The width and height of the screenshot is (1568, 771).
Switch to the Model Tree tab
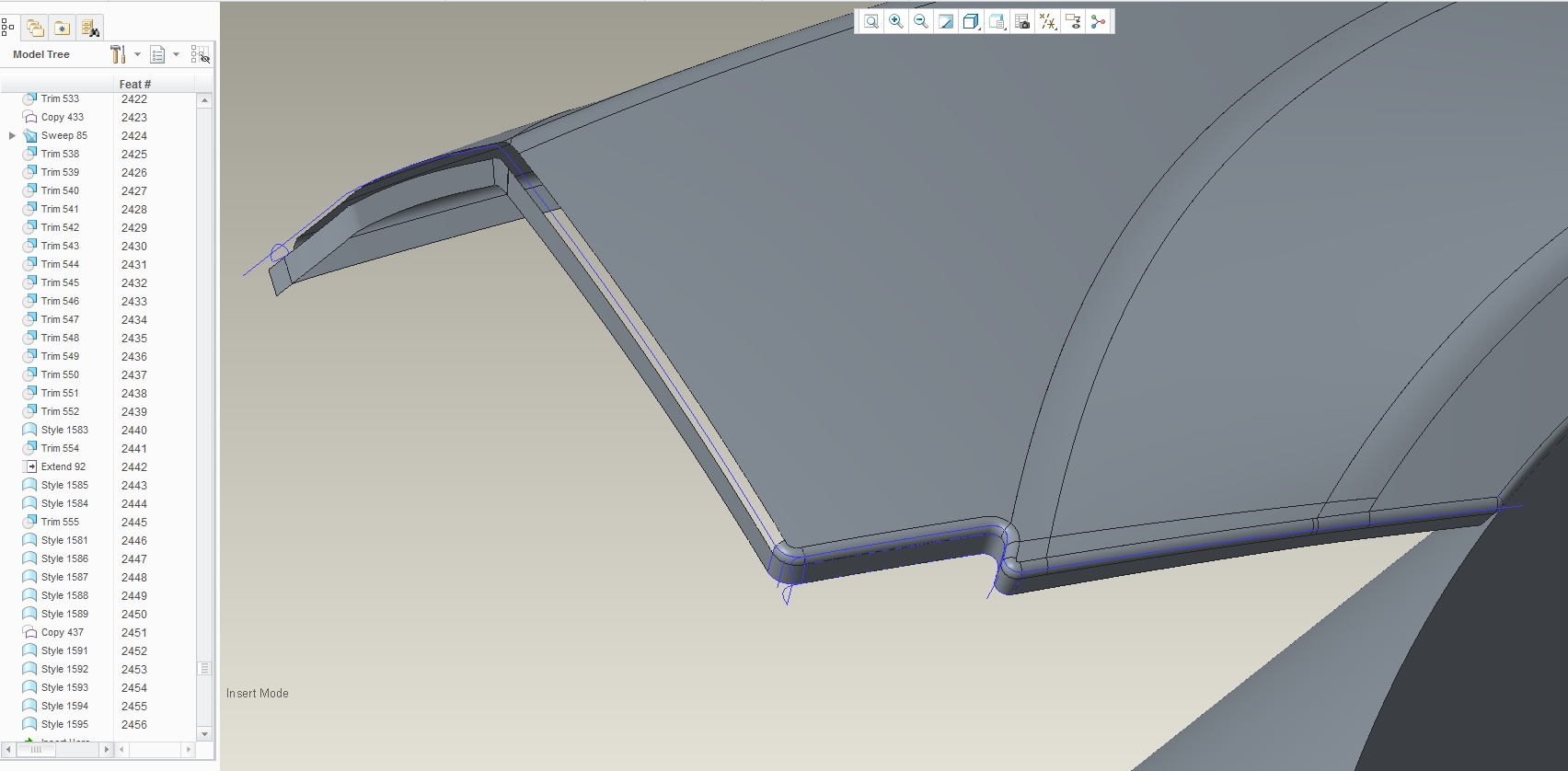[x=8, y=28]
